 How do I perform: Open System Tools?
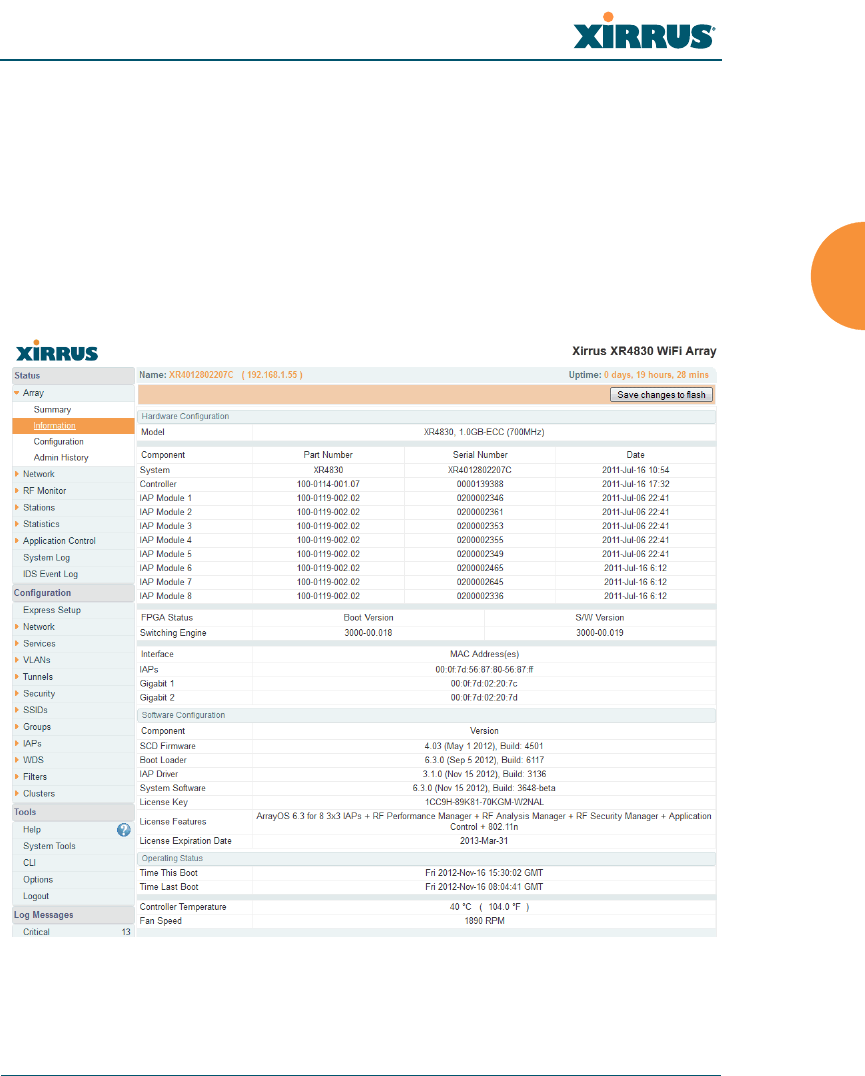tap(49, 846)
